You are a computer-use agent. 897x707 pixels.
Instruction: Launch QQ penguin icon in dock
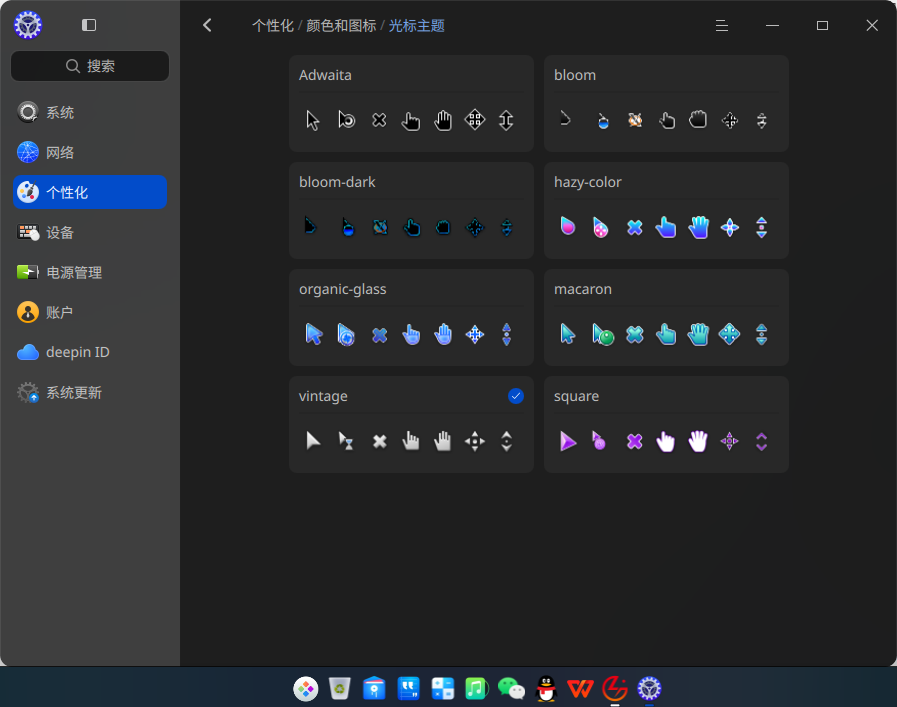coord(546,689)
